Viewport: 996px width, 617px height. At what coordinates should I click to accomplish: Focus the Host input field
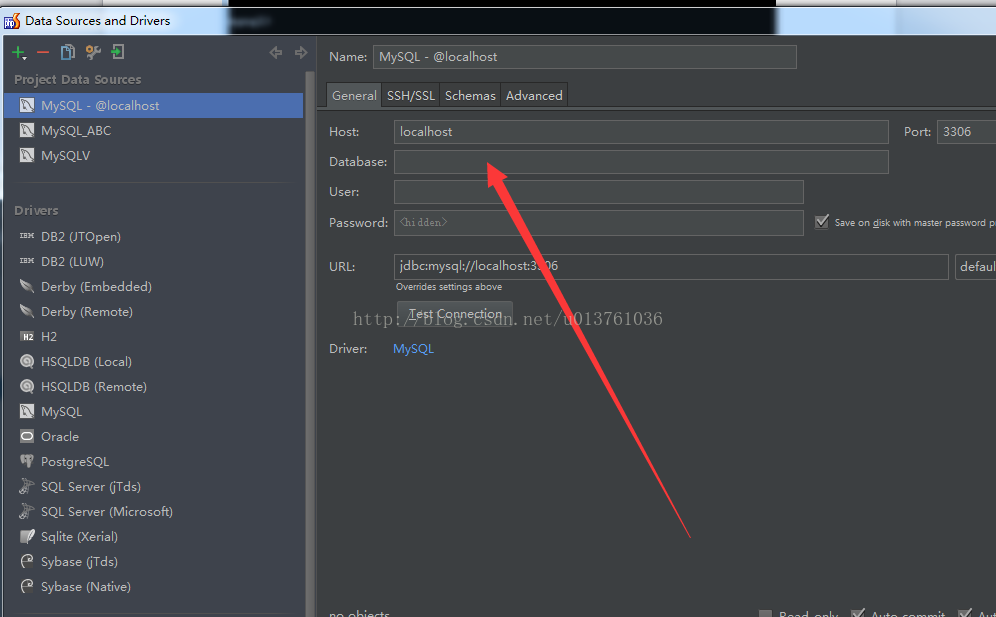point(641,132)
